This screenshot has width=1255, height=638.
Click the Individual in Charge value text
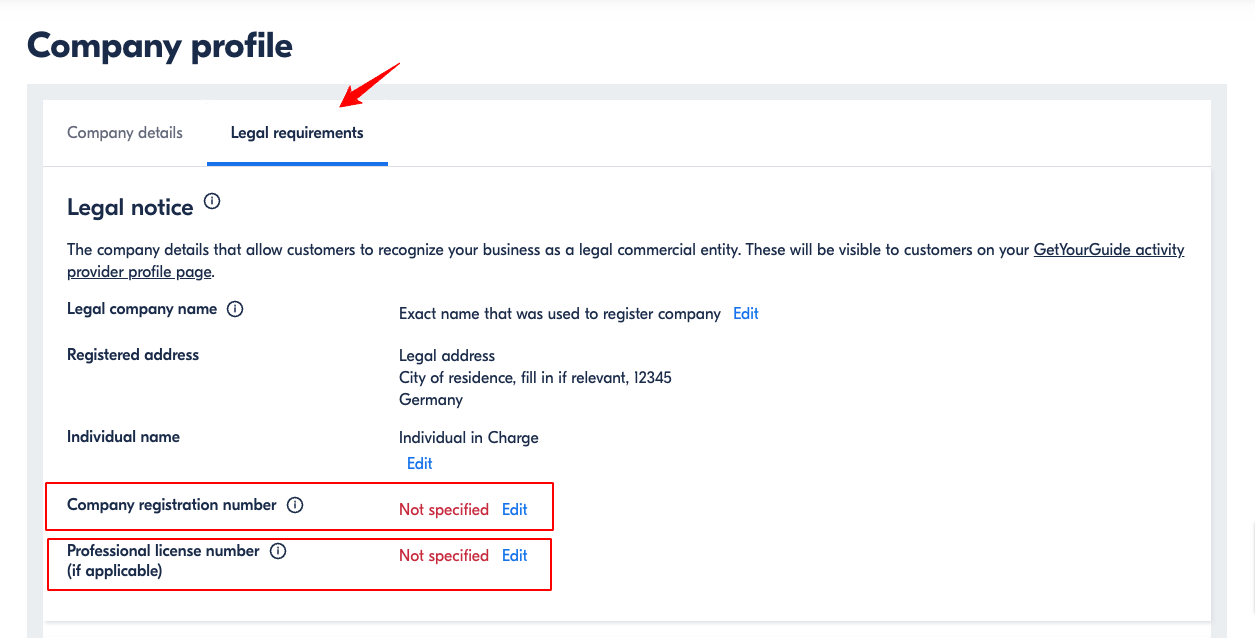coord(469,437)
